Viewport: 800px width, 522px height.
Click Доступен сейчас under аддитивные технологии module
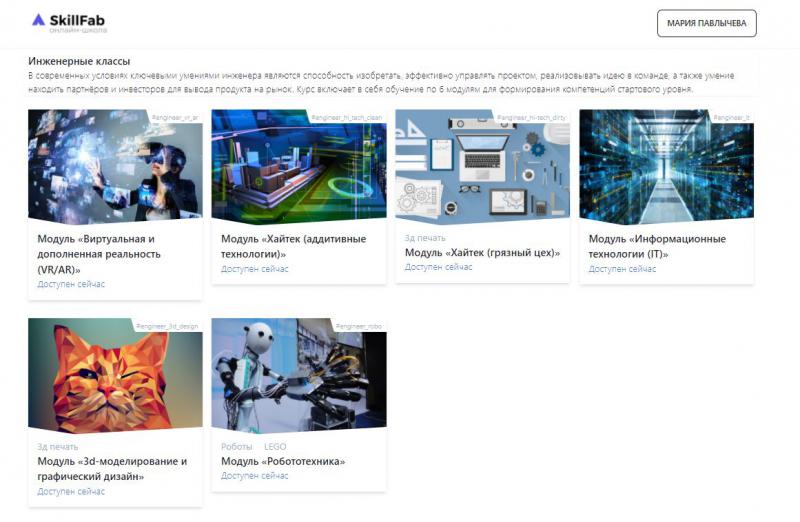[255, 269]
